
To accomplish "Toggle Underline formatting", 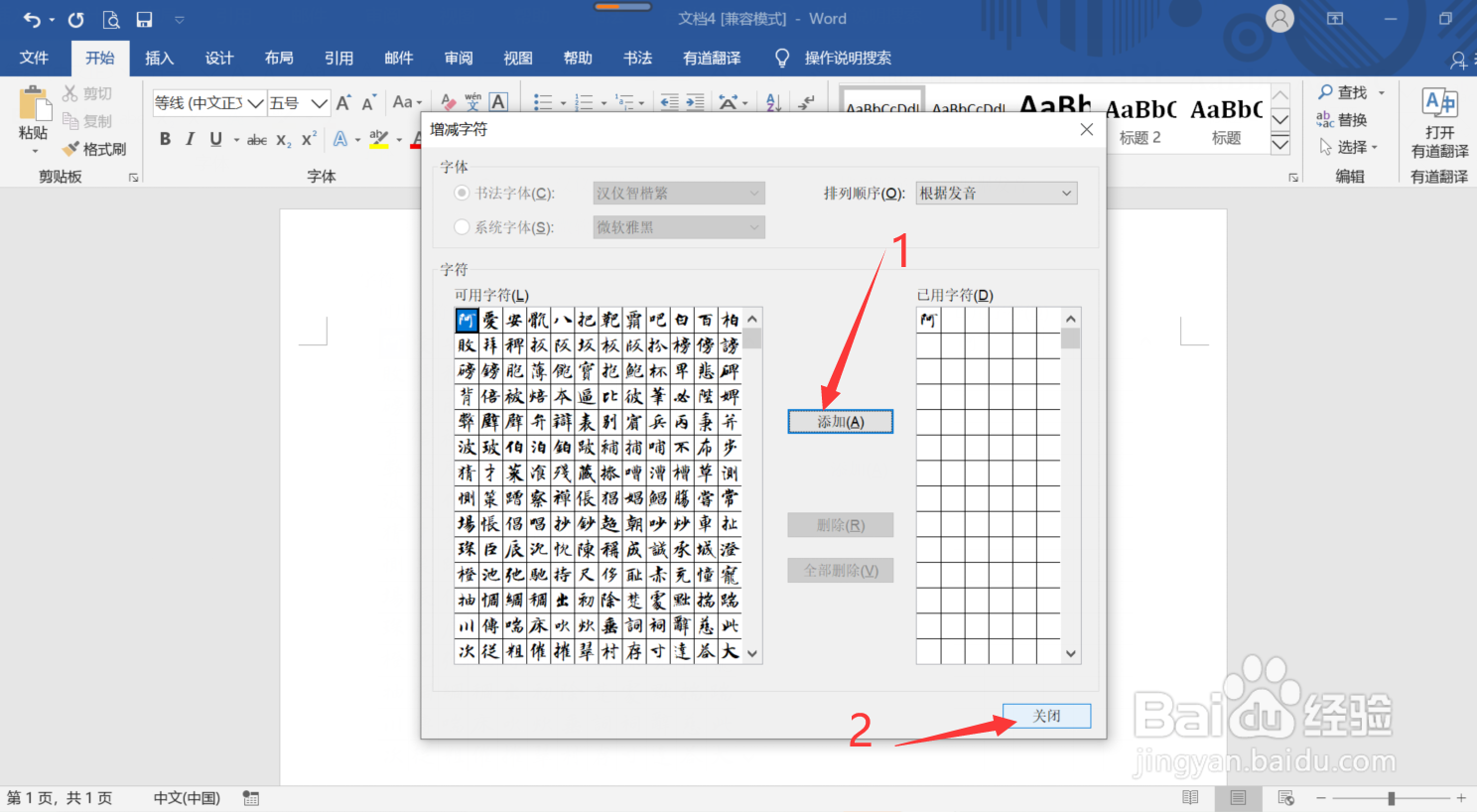I will pos(215,139).
